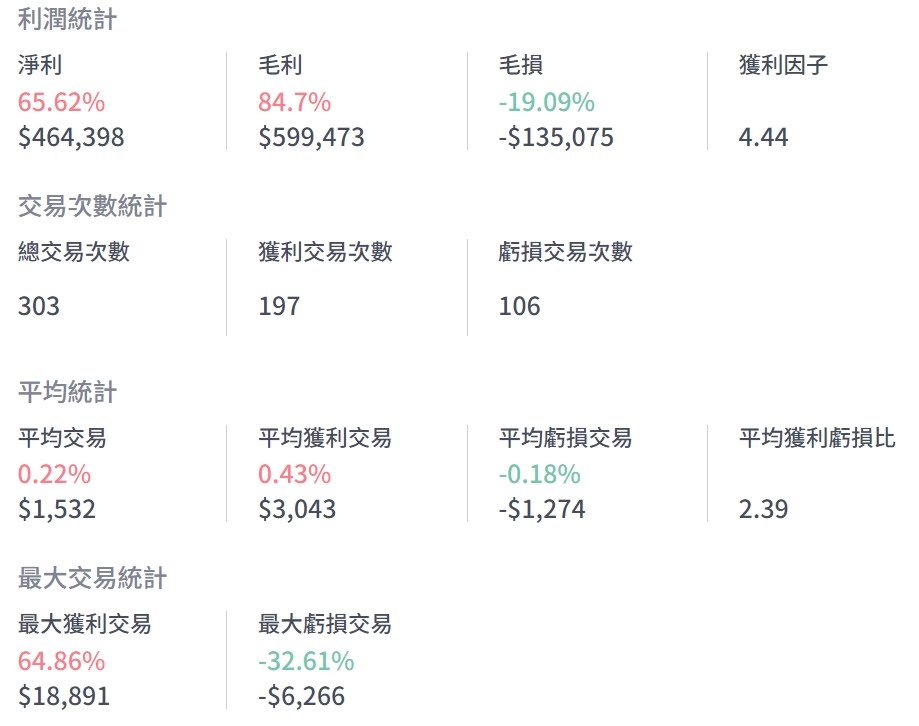
Task: Click the 虧損交易次數 value 106
Action: pos(519,306)
